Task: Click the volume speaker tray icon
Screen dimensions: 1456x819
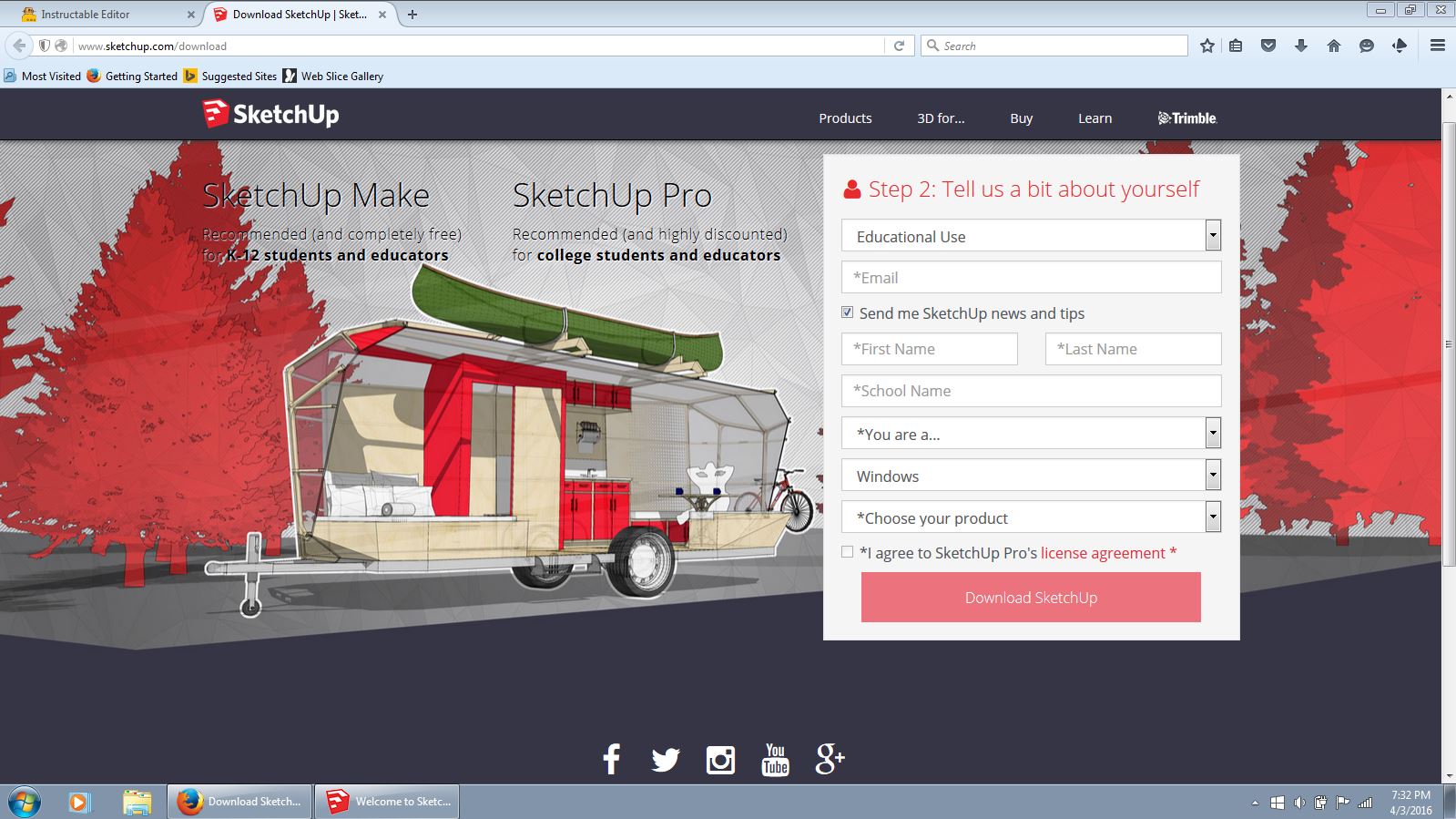Action: (x=1298, y=803)
